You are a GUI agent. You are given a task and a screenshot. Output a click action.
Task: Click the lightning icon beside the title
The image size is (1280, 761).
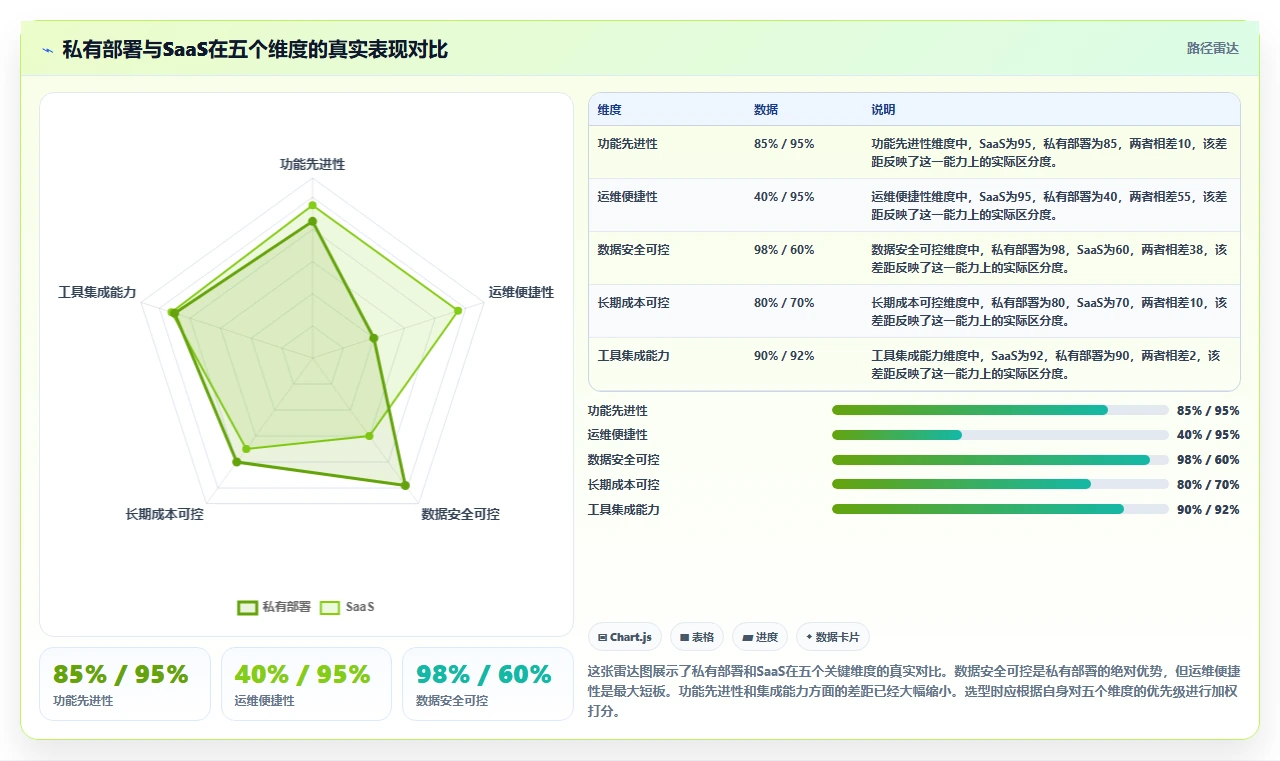point(47,49)
